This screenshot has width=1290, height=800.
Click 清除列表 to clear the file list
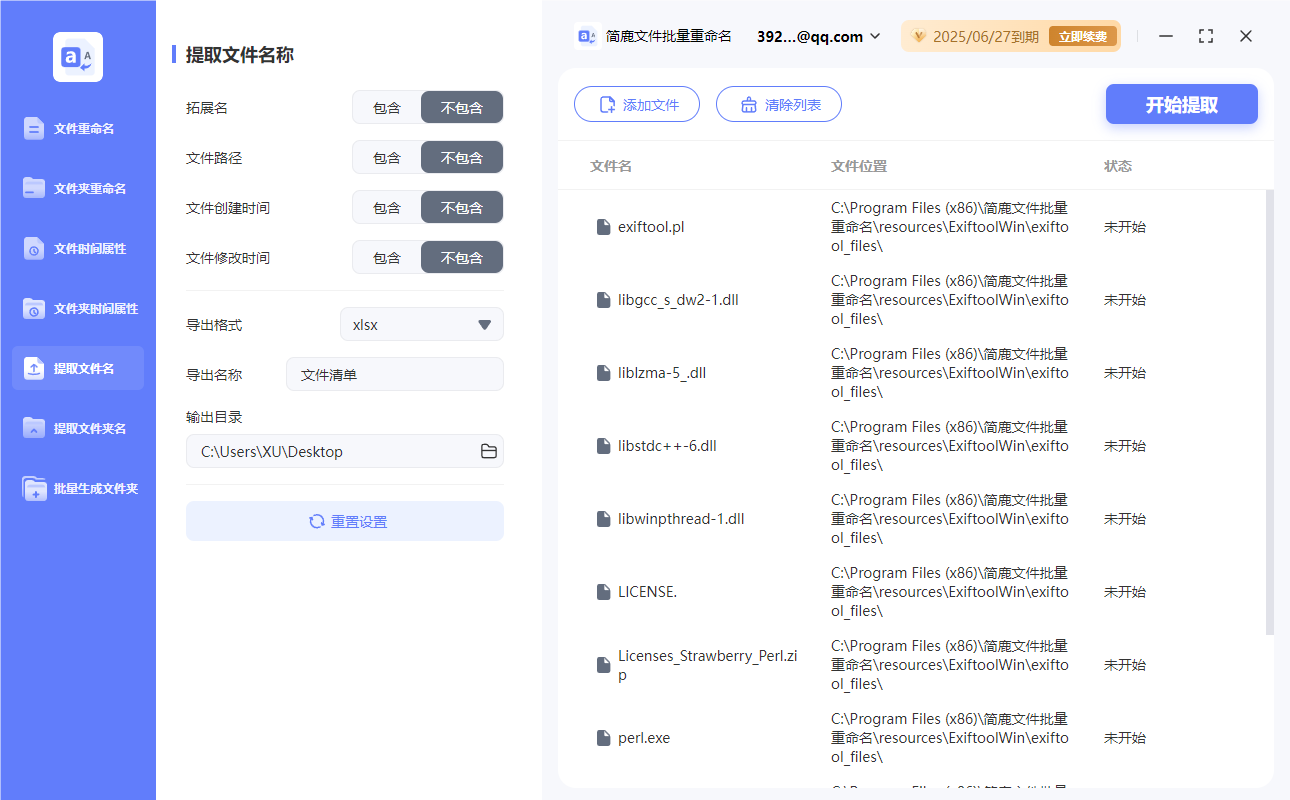[778, 104]
